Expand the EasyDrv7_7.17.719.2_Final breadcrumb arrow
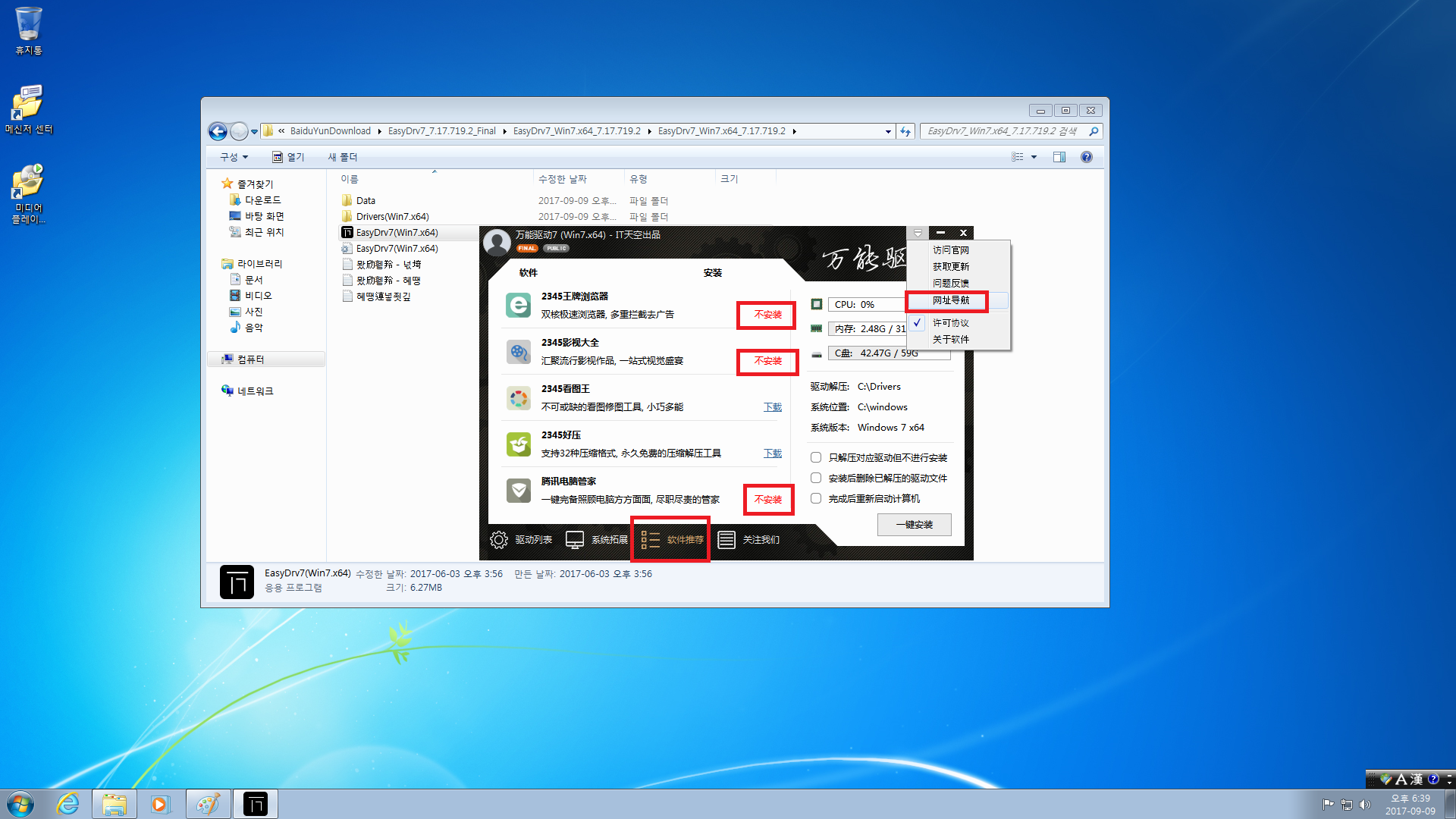The width and height of the screenshot is (1456, 819). pyautogui.click(x=504, y=131)
